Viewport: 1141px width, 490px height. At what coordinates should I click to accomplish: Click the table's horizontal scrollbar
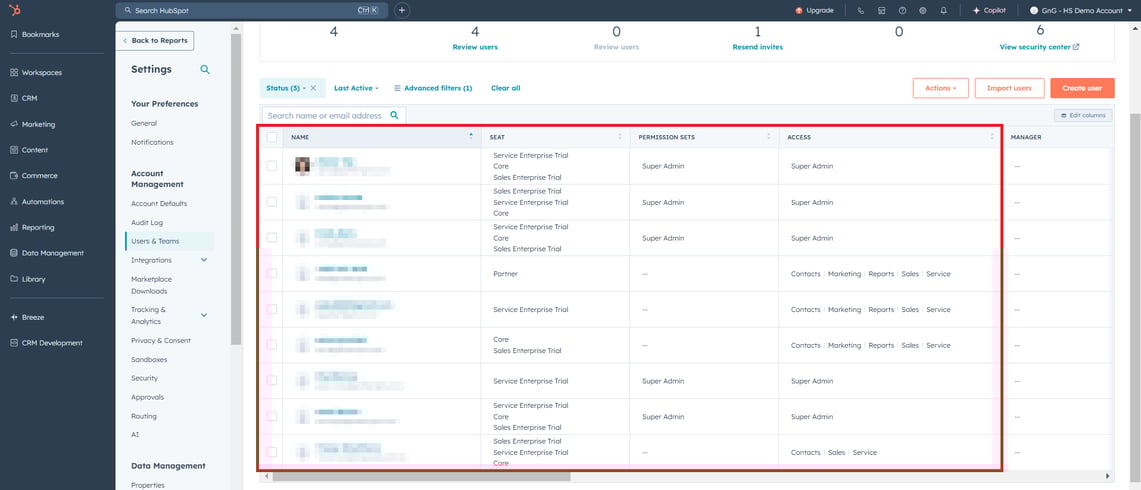421,476
